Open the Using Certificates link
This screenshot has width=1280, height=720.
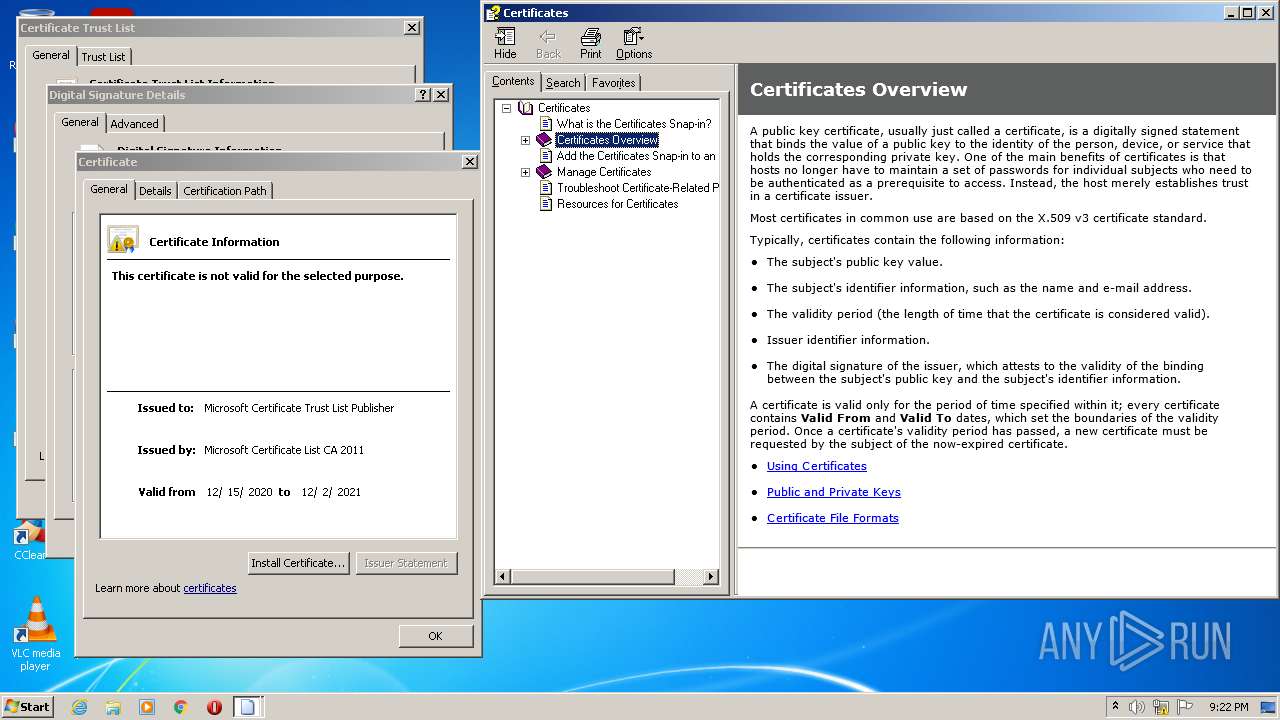click(x=817, y=466)
